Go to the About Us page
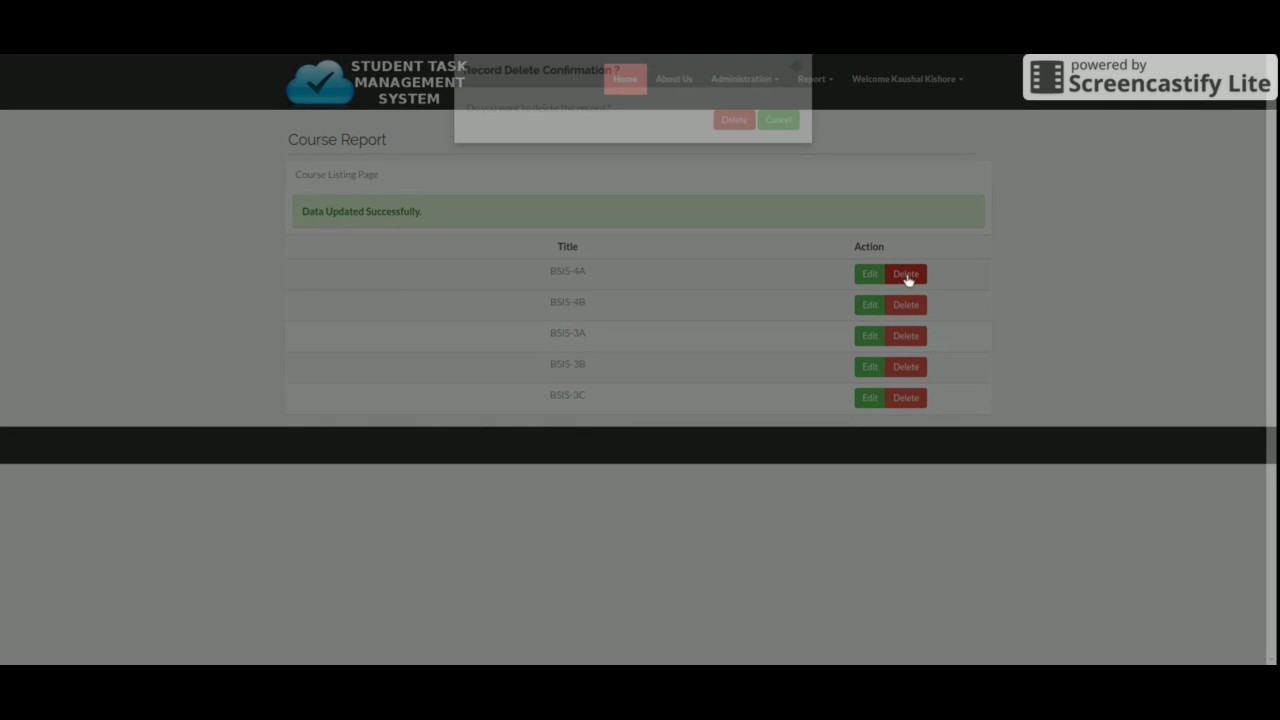Viewport: 1280px width, 720px height. (x=674, y=79)
